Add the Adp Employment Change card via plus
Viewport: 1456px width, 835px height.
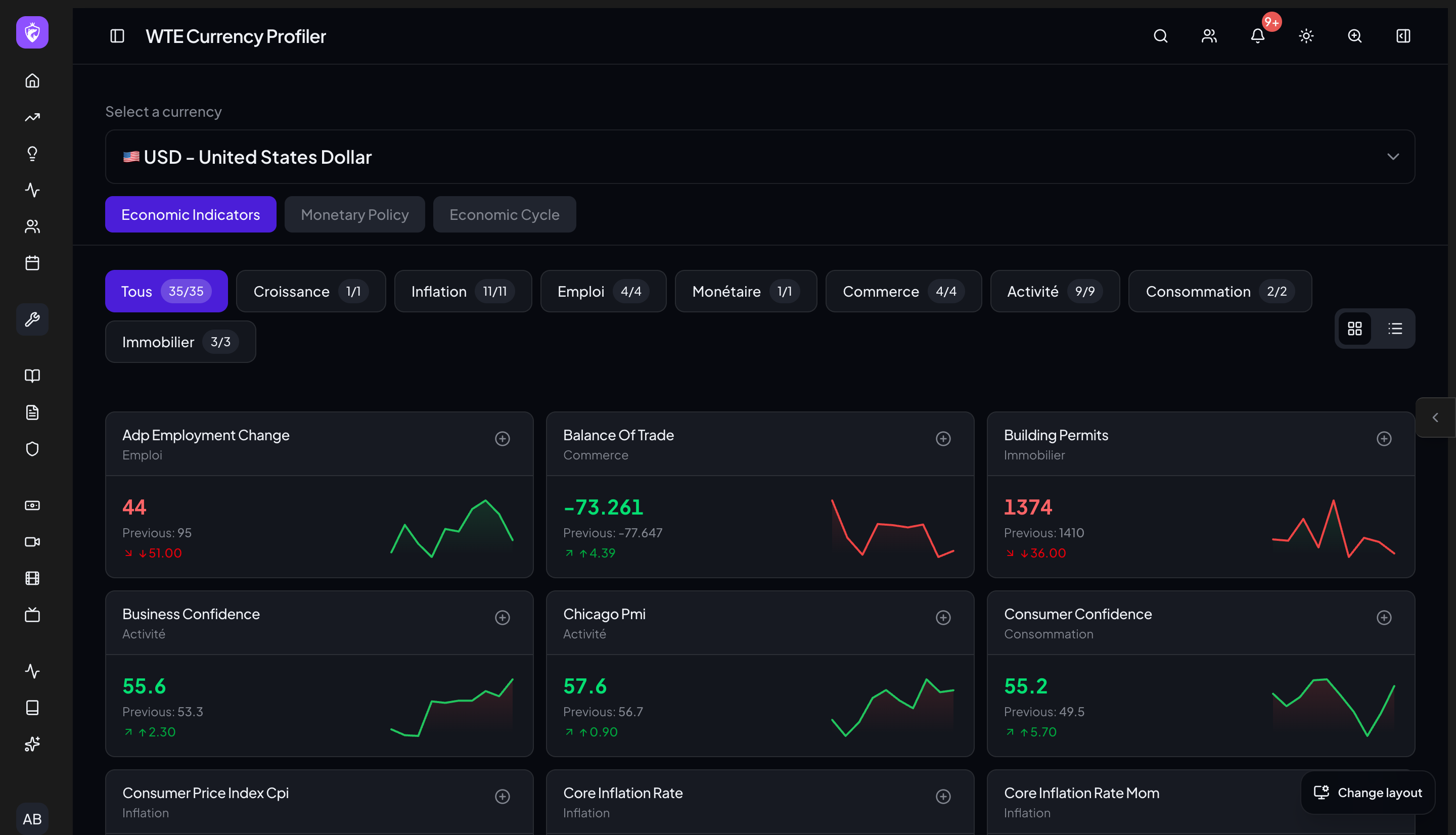[503, 439]
